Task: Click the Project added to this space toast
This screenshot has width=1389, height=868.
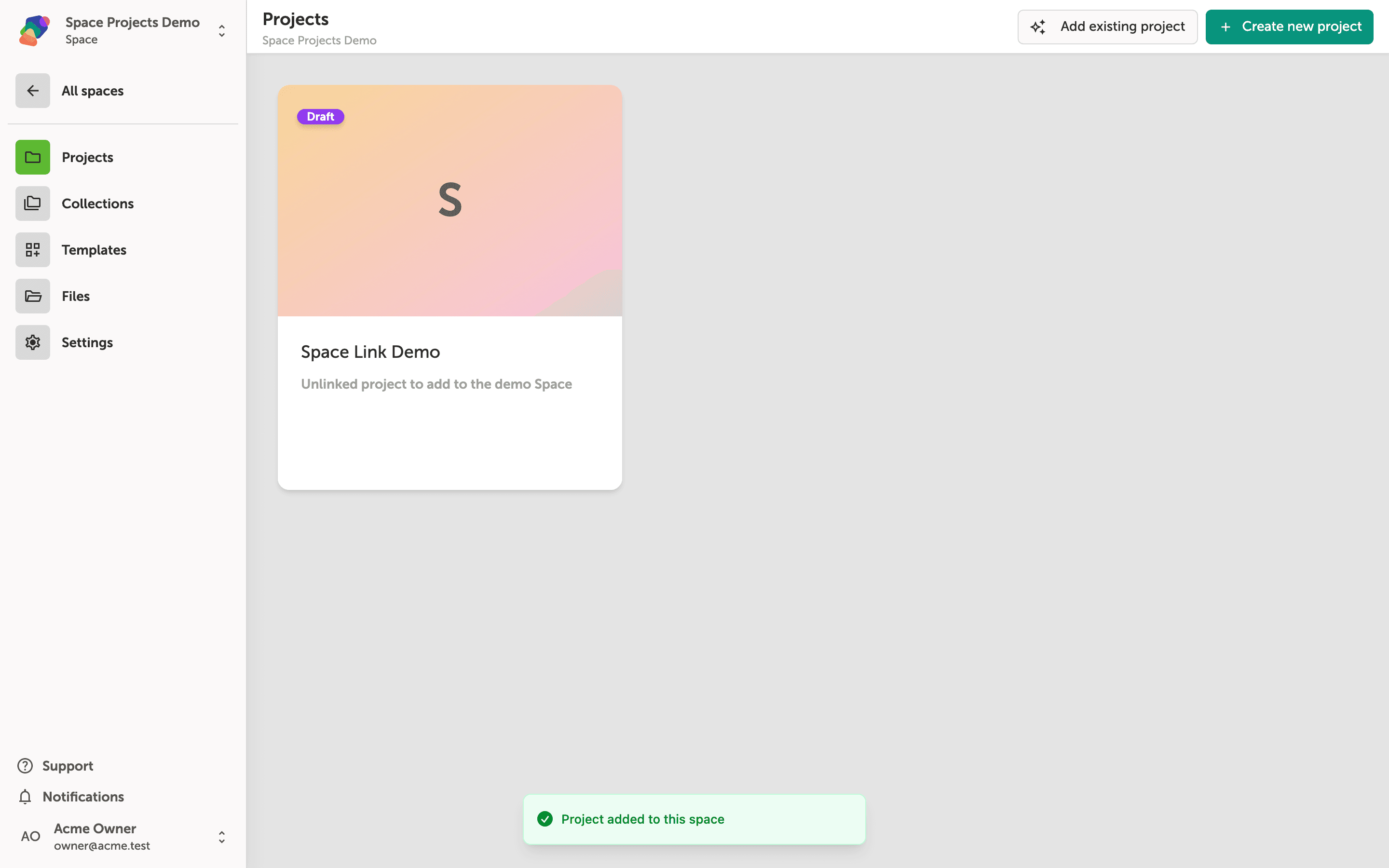Action: coord(694,819)
